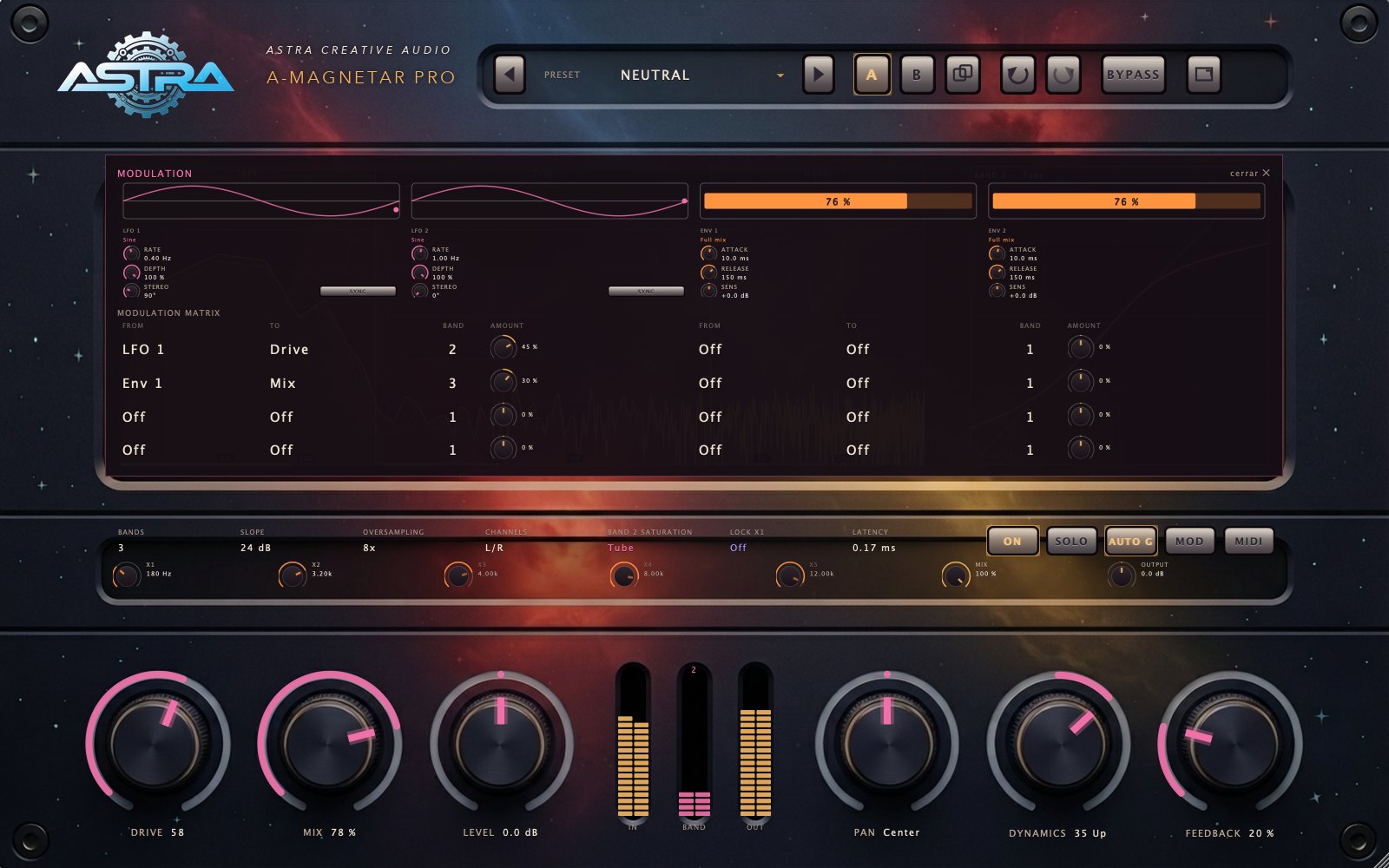Toggle the band ON button
Viewport: 1389px width, 868px height.
tap(1012, 541)
